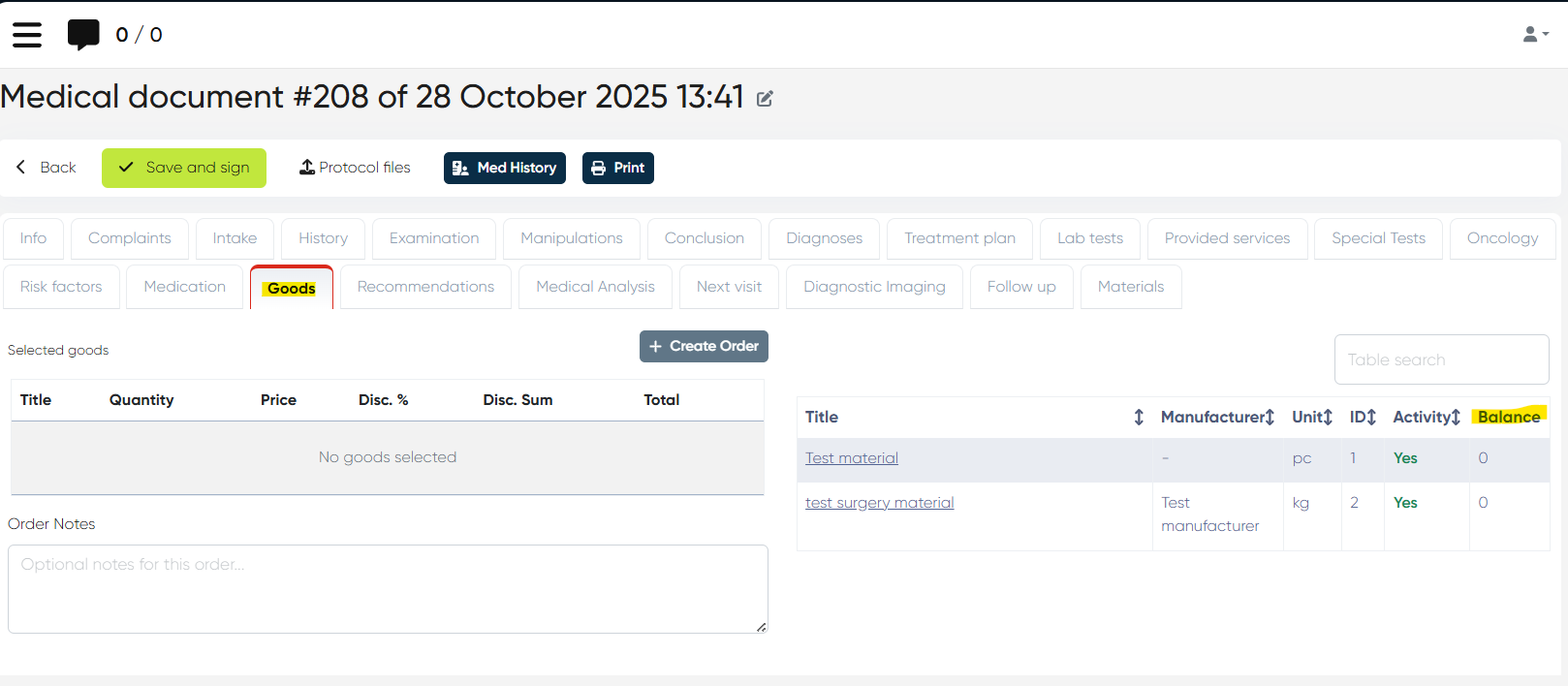Sort goods table by Title

(x=1139, y=418)
